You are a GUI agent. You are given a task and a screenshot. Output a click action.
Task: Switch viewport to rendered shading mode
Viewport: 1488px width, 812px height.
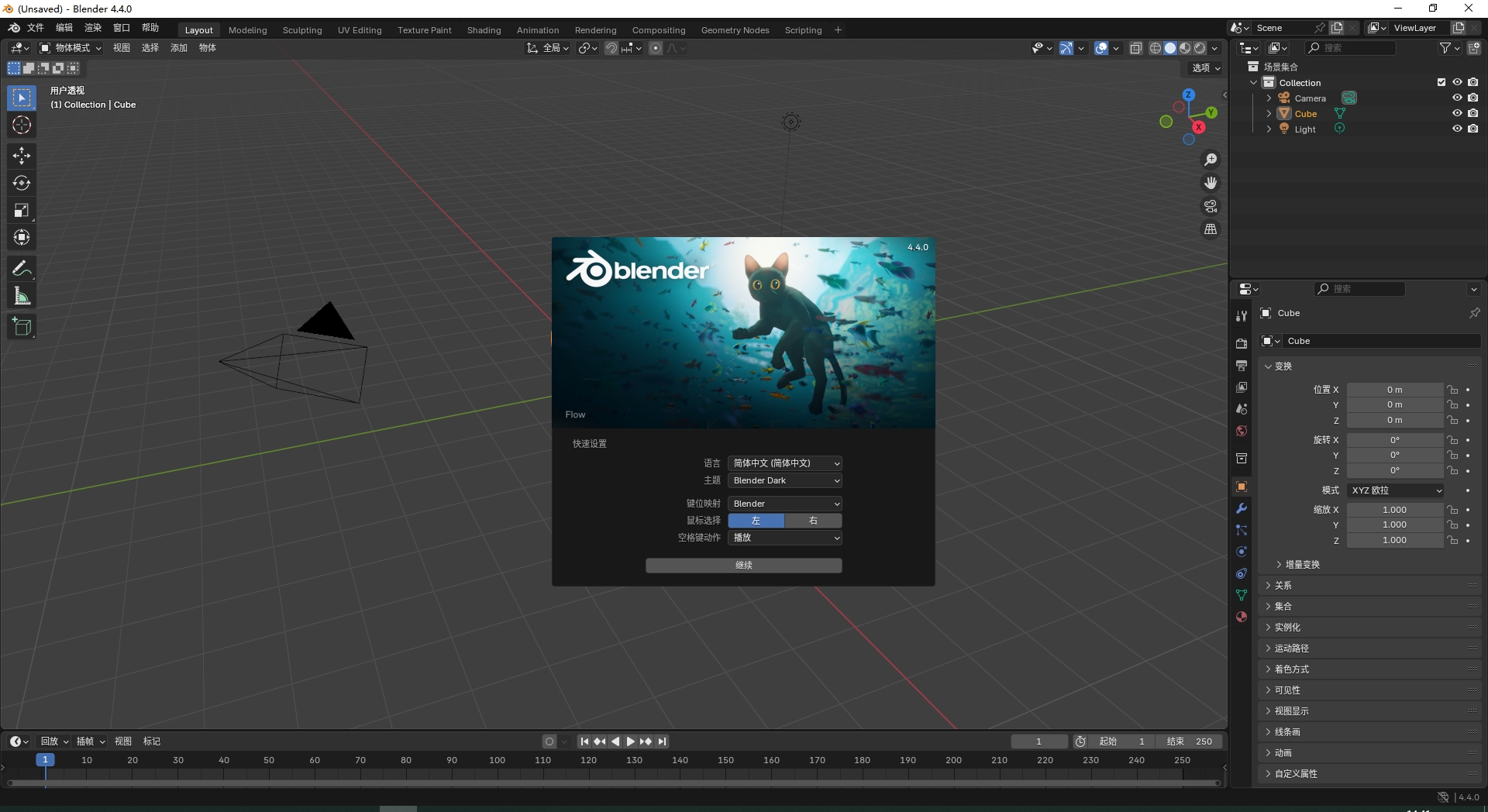[1200, 47]
